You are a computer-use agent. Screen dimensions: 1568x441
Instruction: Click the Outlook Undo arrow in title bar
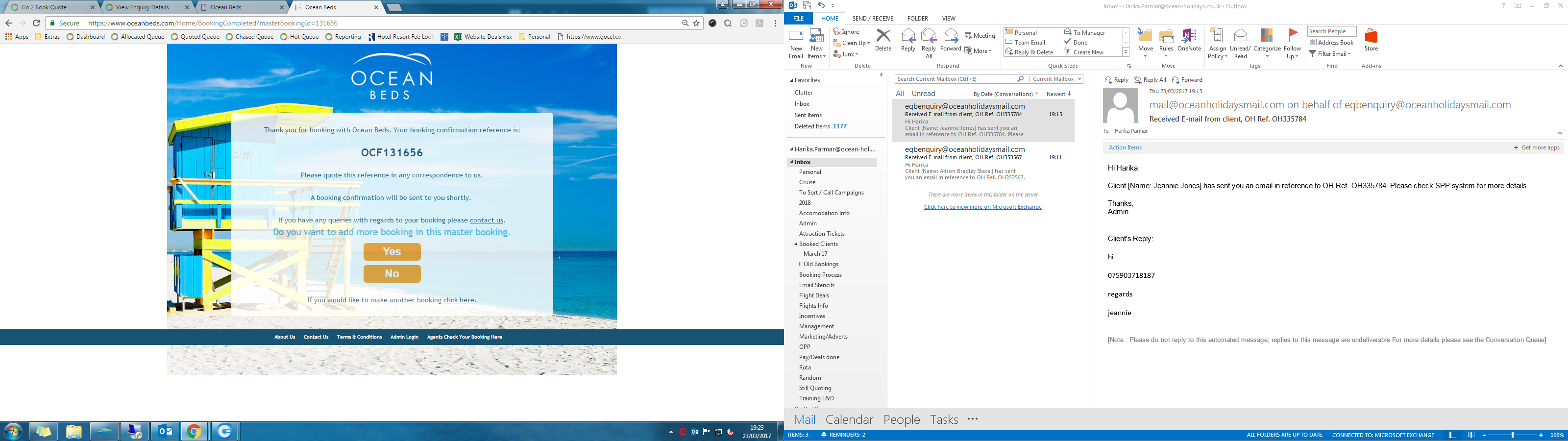click(821, 5)
